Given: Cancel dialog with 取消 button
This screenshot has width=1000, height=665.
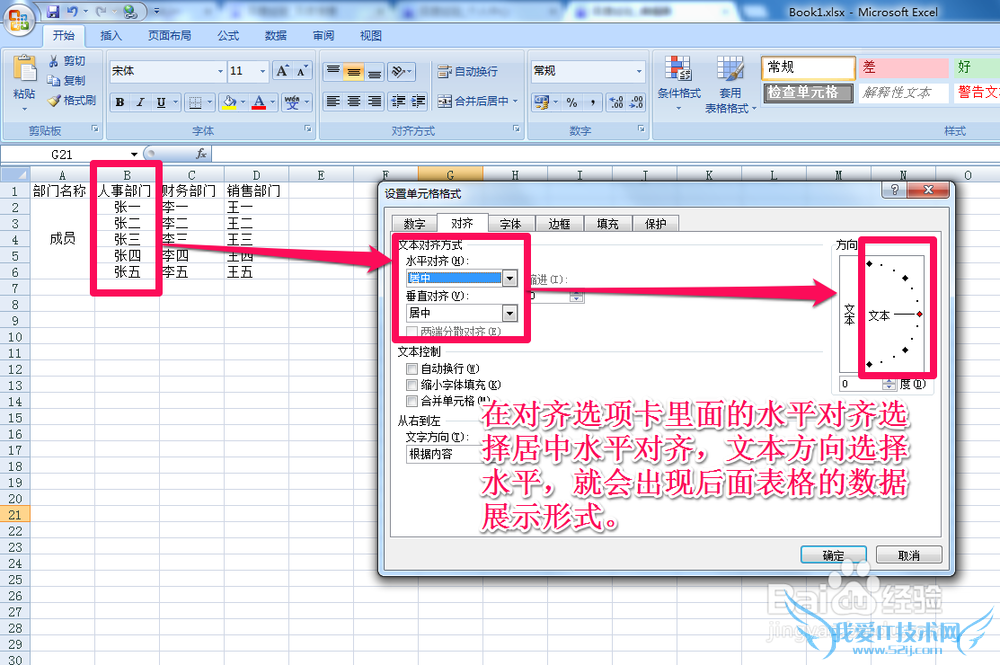Looking at the screenshot, I should click(908, 555).
